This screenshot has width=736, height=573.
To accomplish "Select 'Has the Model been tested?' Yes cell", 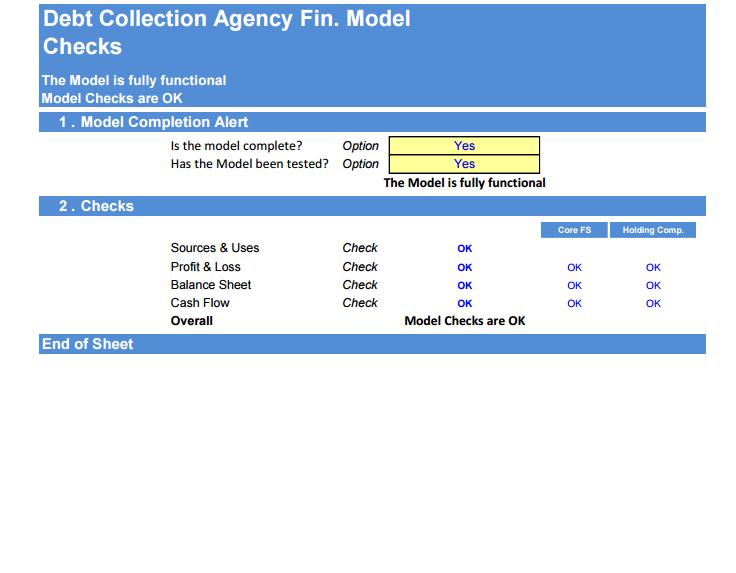I will point(464,164).
